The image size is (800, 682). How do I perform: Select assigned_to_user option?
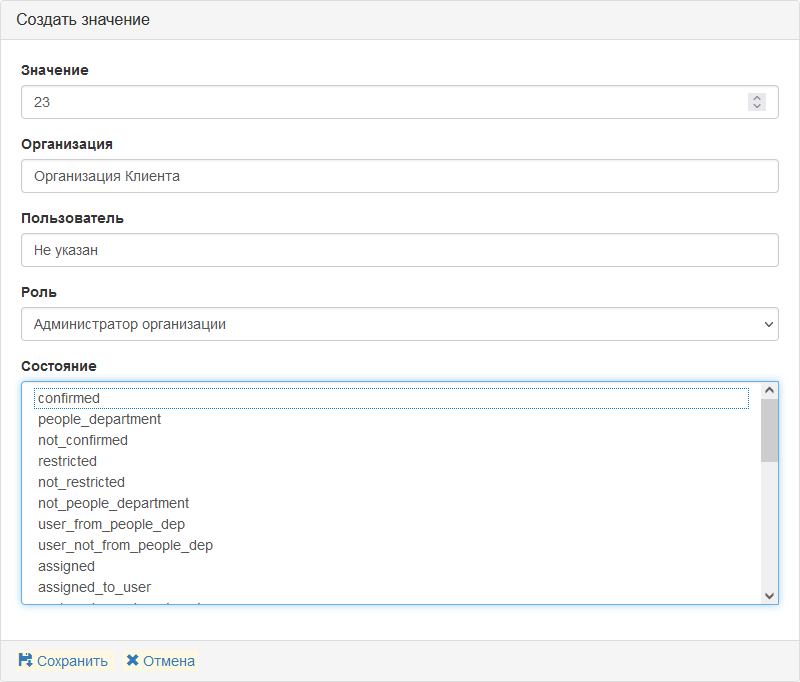[x=94, y=587]
